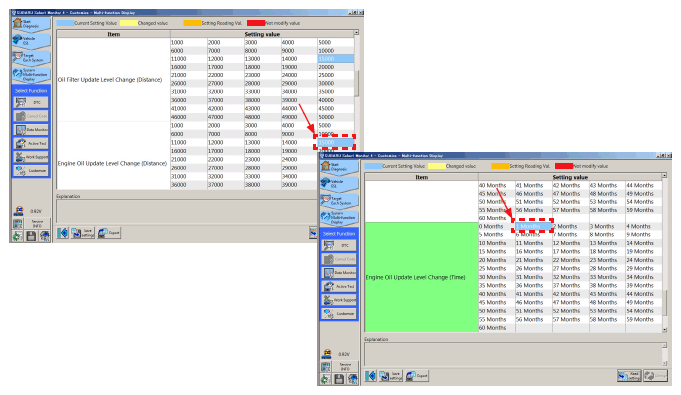Select 36 Months in the Time window
Screen dimensions: 681x395
[x=533, y=285]
